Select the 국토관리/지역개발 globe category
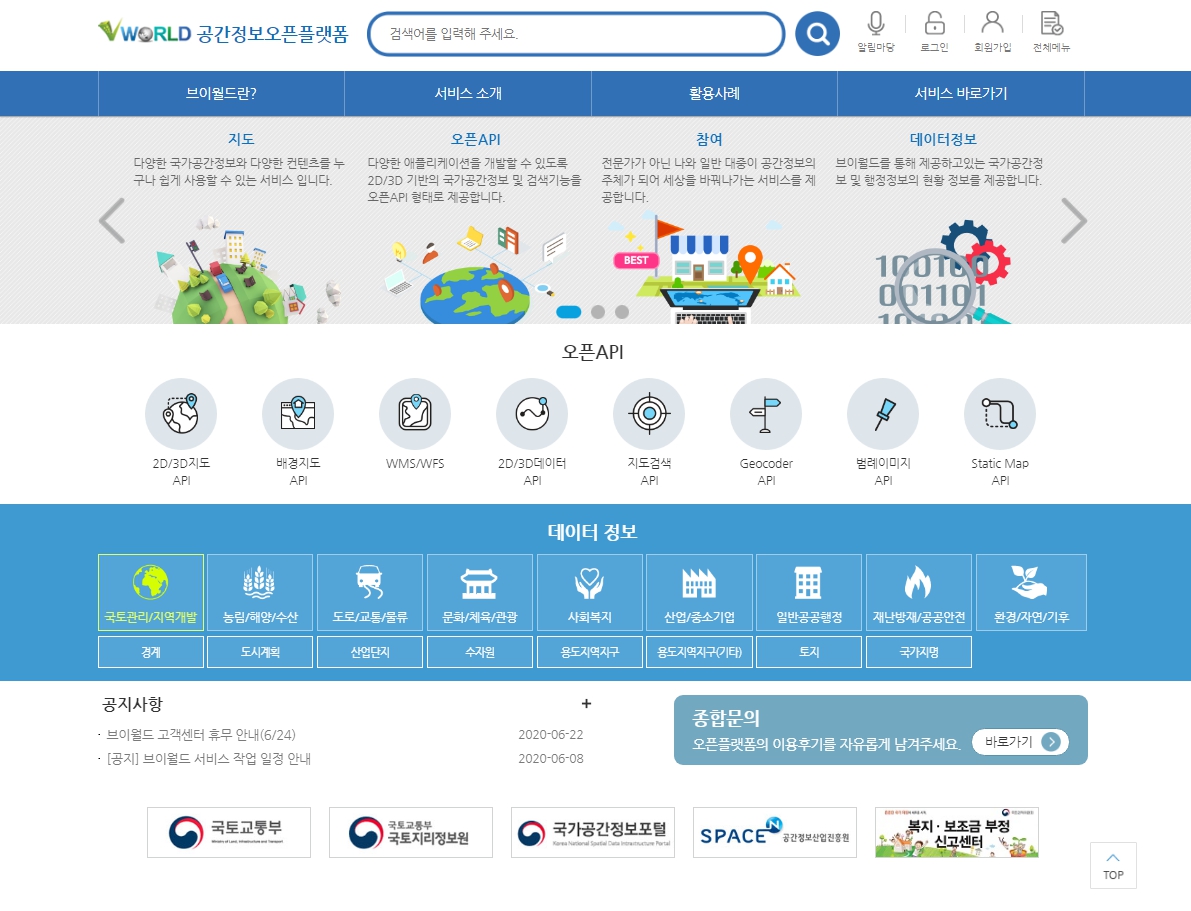1191x911 pixels. tap(151, 593)
